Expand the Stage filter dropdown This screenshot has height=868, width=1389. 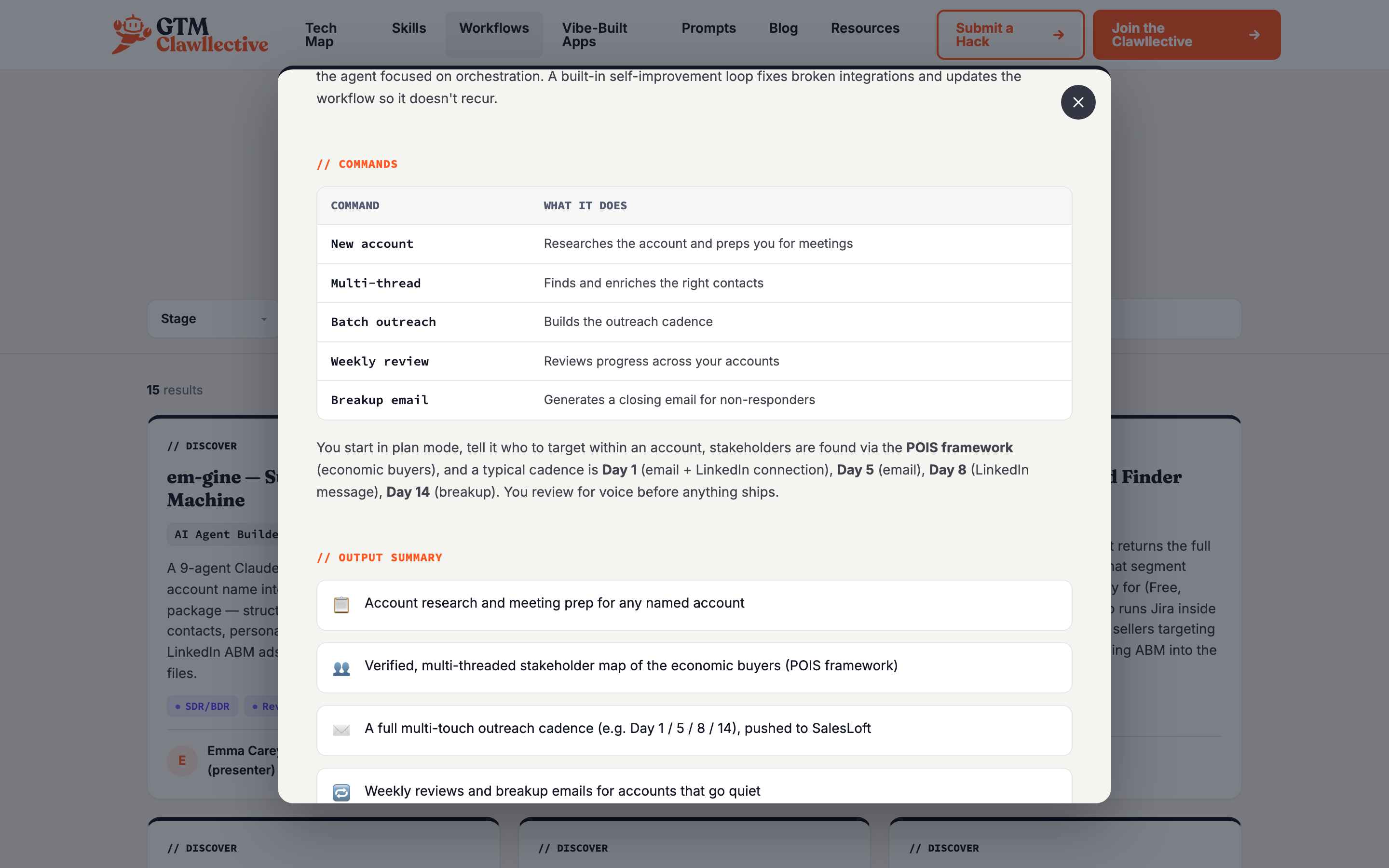(x=213, y=319)
